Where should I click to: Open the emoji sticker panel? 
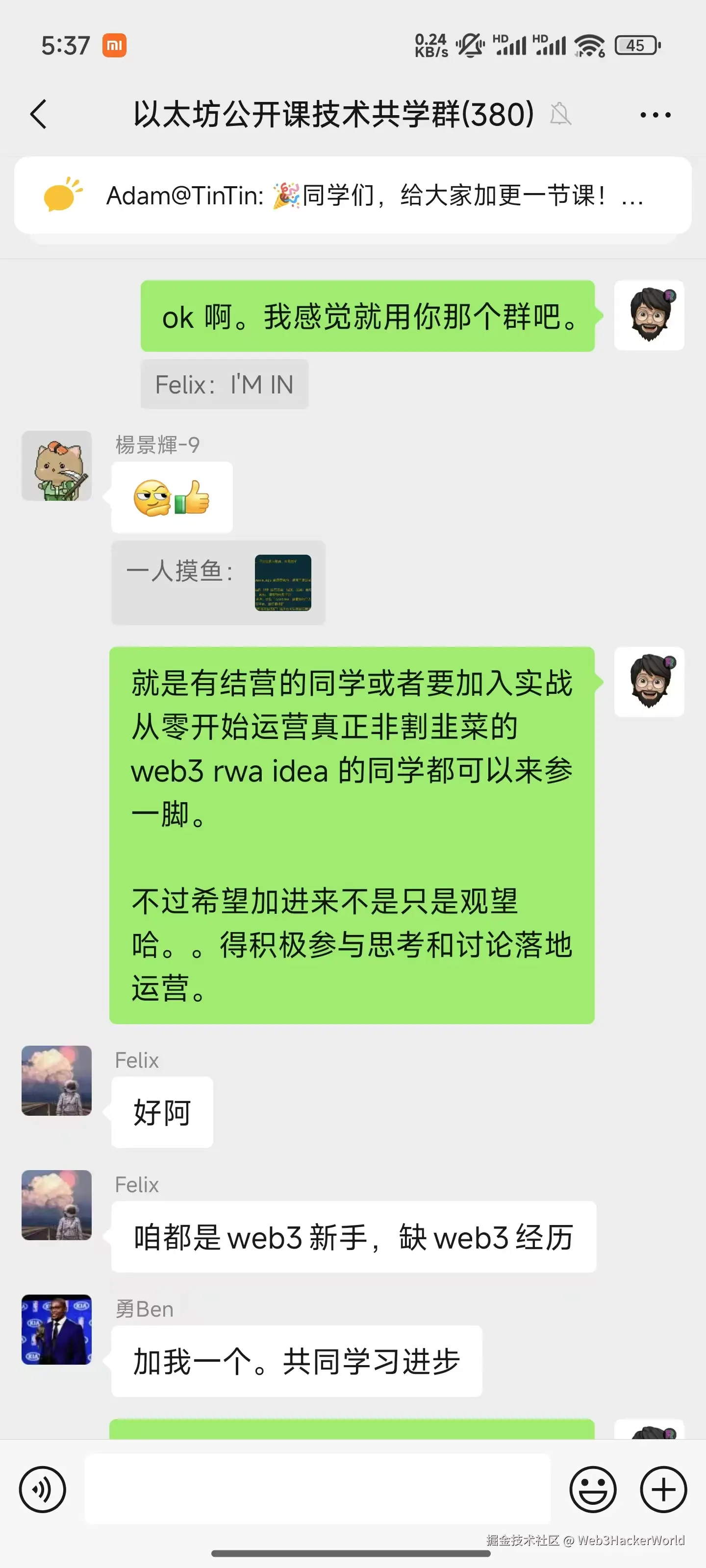coord(593,1490)
